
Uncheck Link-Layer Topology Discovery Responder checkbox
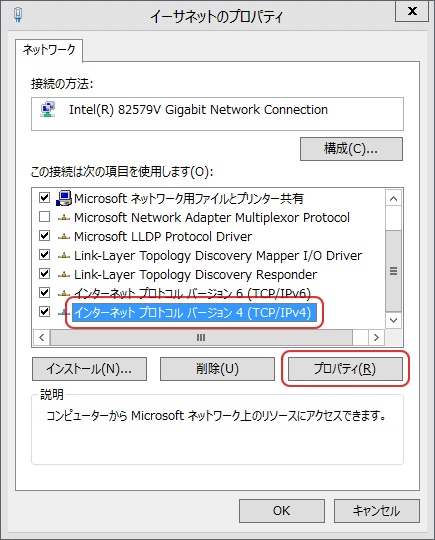(44, 274)
